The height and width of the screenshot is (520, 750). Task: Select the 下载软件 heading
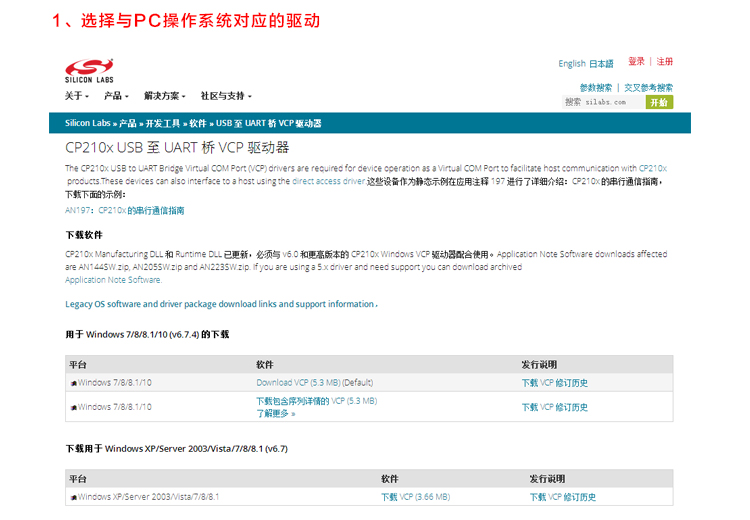84,235
